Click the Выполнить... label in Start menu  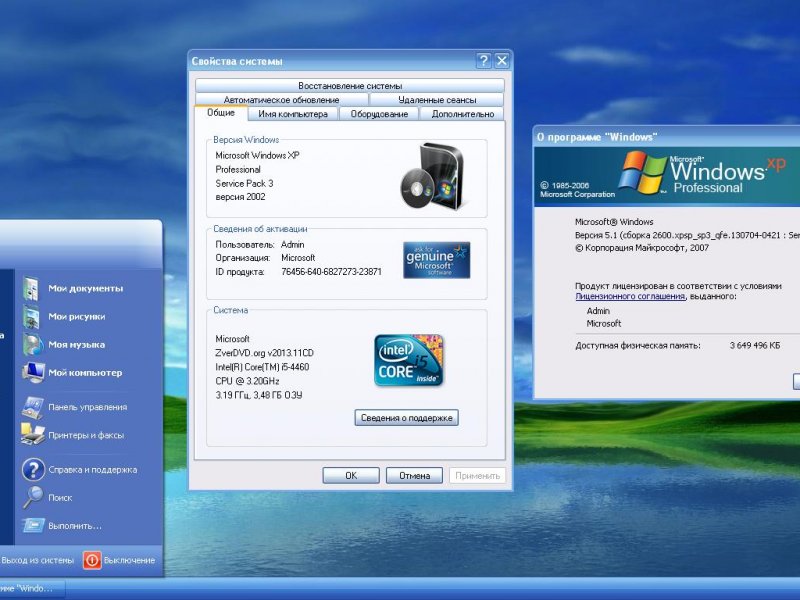coord(74,526)
